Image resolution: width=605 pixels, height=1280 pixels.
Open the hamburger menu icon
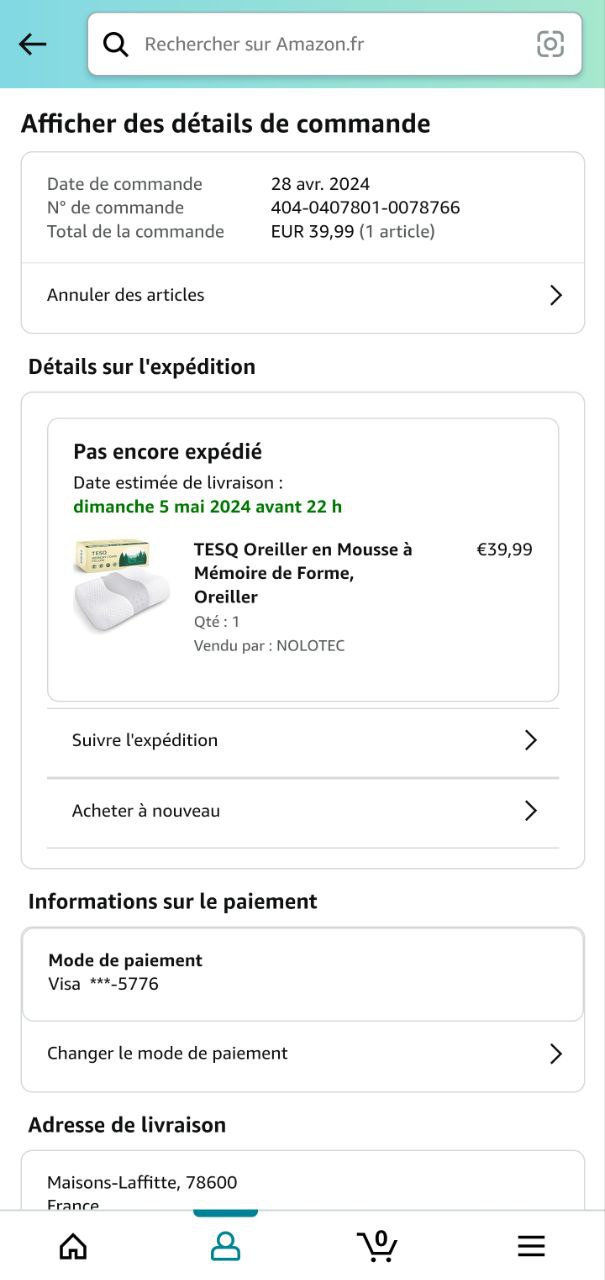(531, 1246)
